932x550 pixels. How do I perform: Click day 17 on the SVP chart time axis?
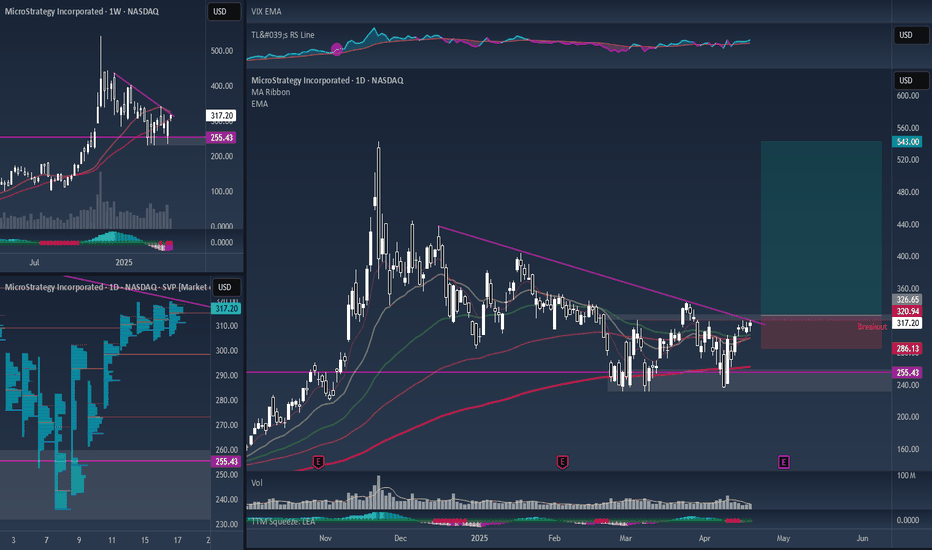178,540
